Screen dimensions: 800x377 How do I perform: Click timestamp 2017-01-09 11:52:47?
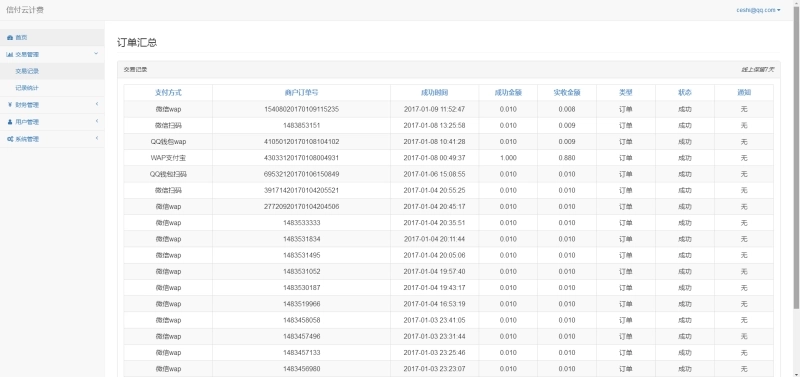(434, 109)
